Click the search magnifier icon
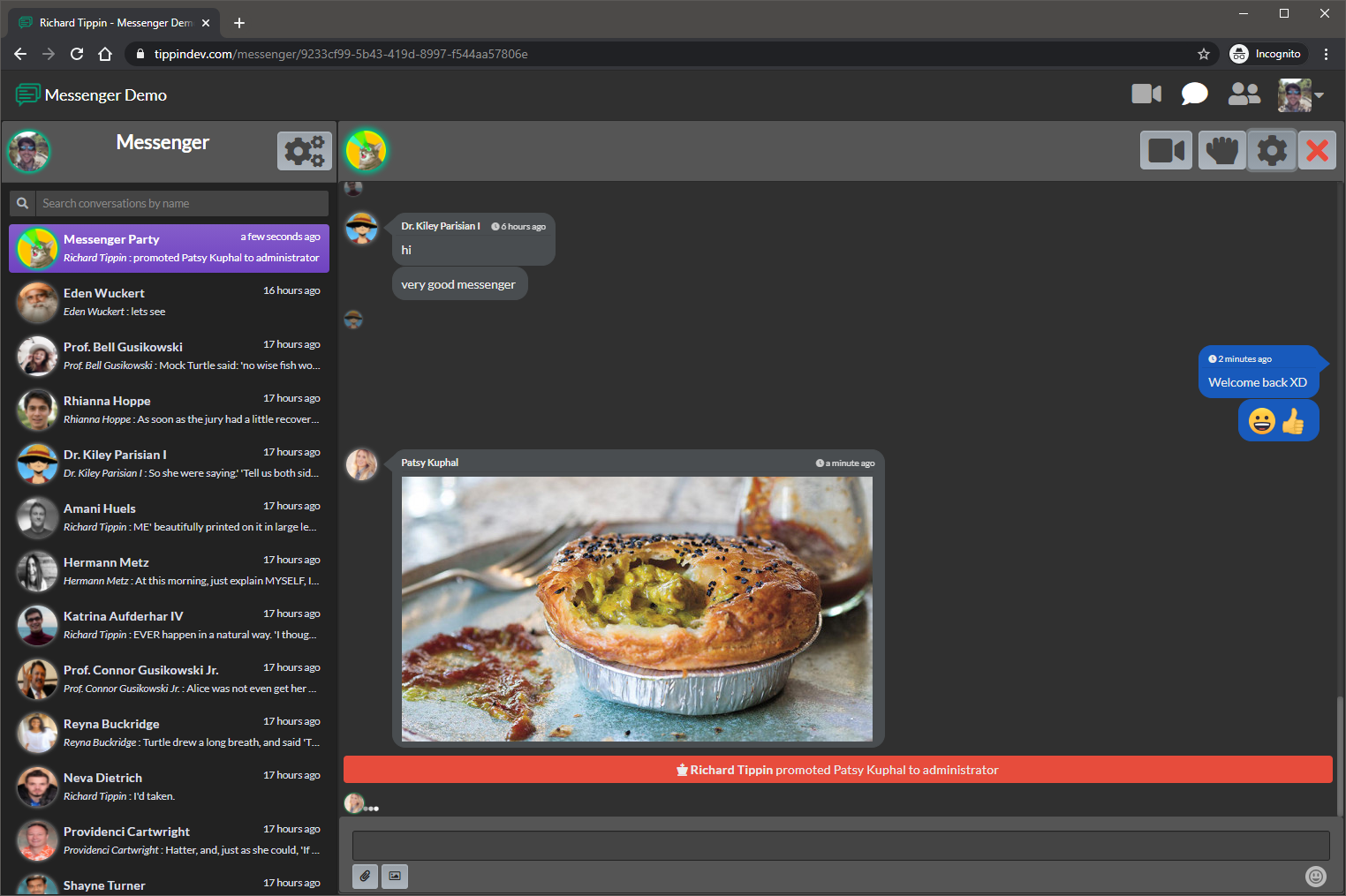The width and height of the screenshot is (1346, 896). [x=23, y=203]
